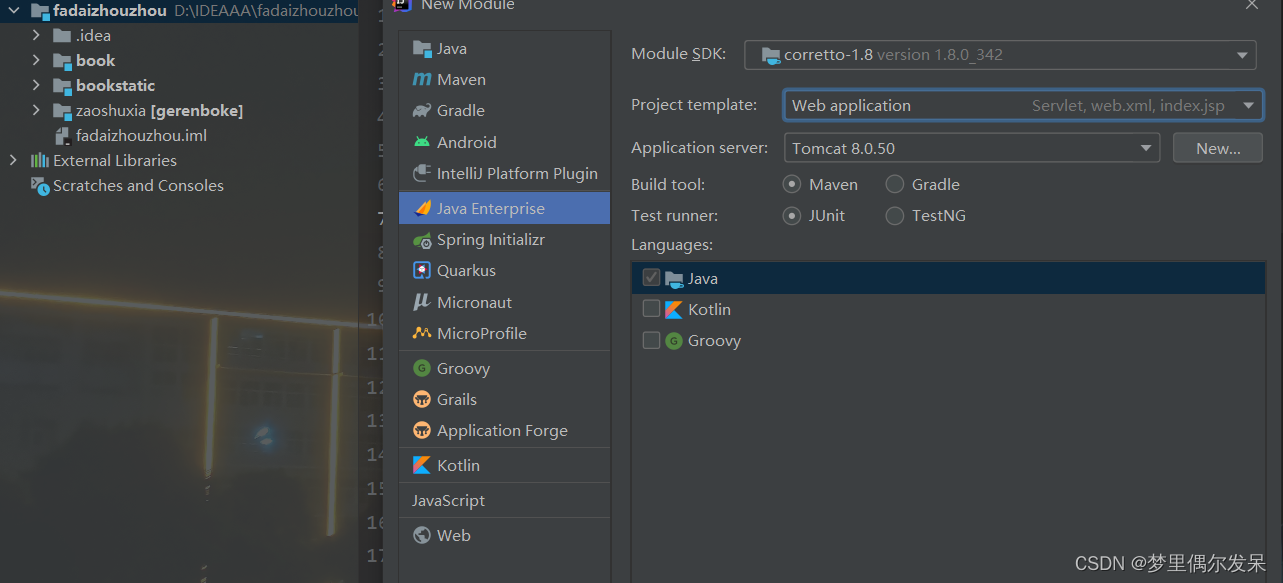Image resolution: width=1283 pixels, height=583 pixels.
Task: Expand the book module
Action: [37, 60]
